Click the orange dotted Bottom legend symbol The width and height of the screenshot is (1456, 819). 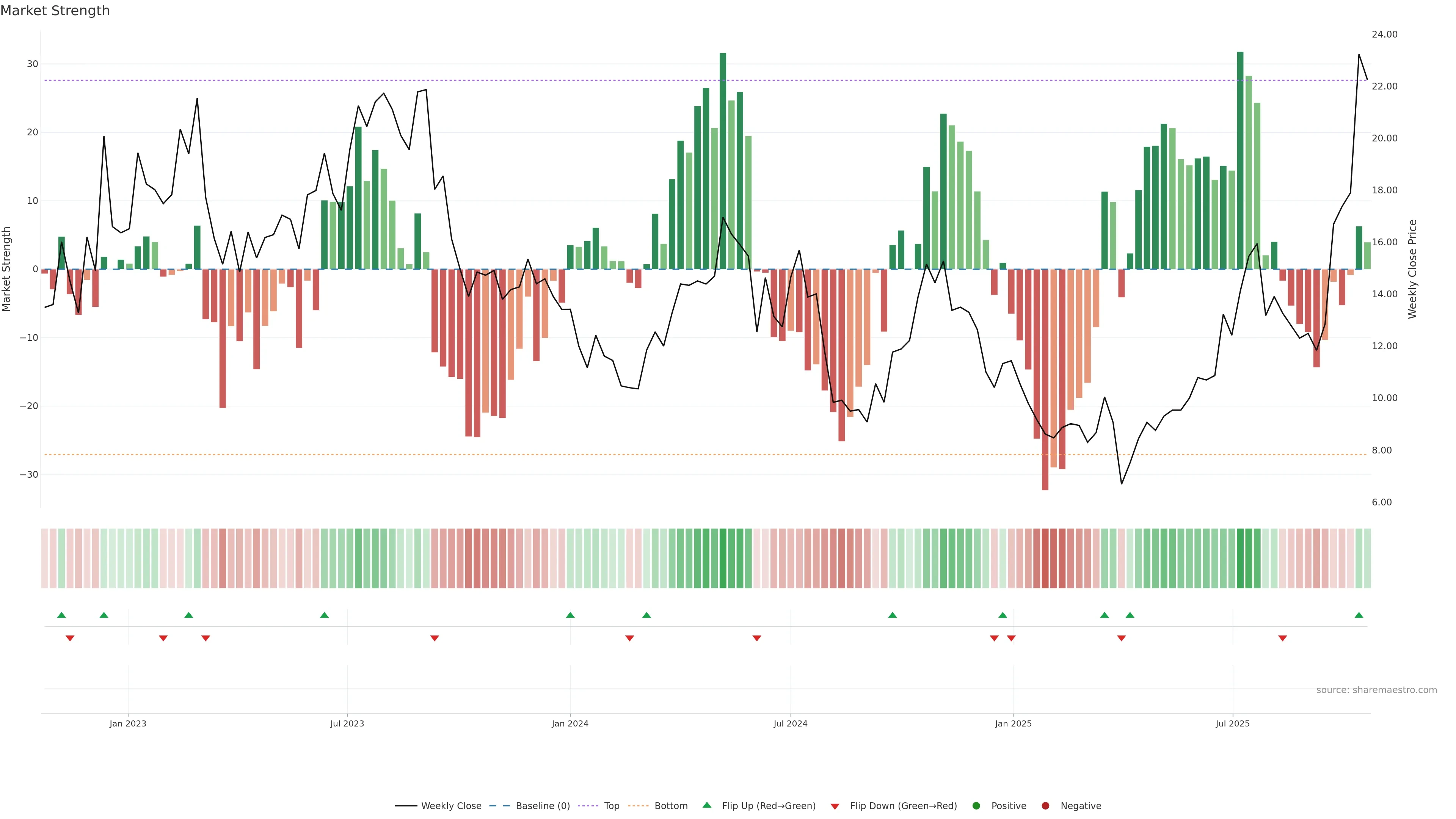point(638,805)
